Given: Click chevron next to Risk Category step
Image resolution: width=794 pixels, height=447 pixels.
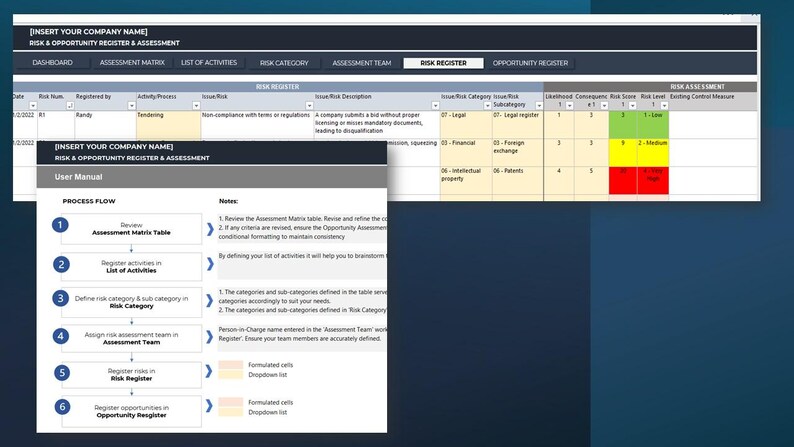Looking at the screenshot, I should coord(209,301).
